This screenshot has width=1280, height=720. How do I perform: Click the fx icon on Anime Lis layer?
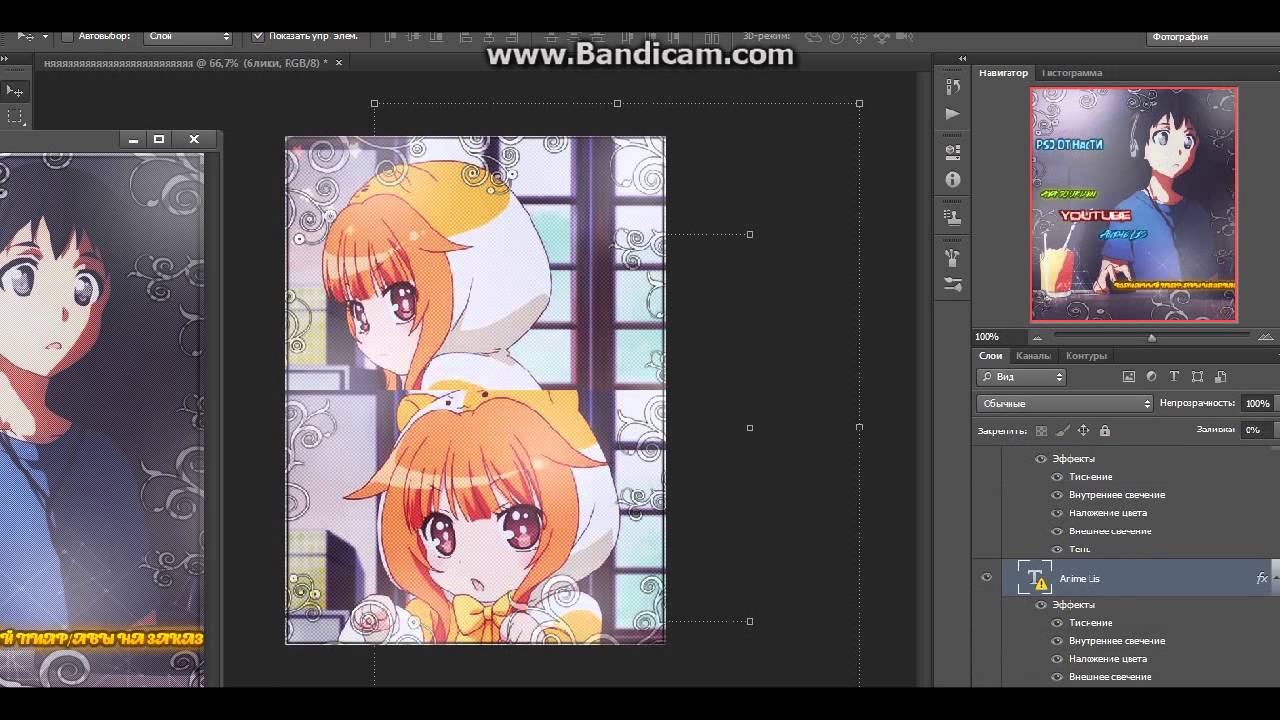point(1262,578)
